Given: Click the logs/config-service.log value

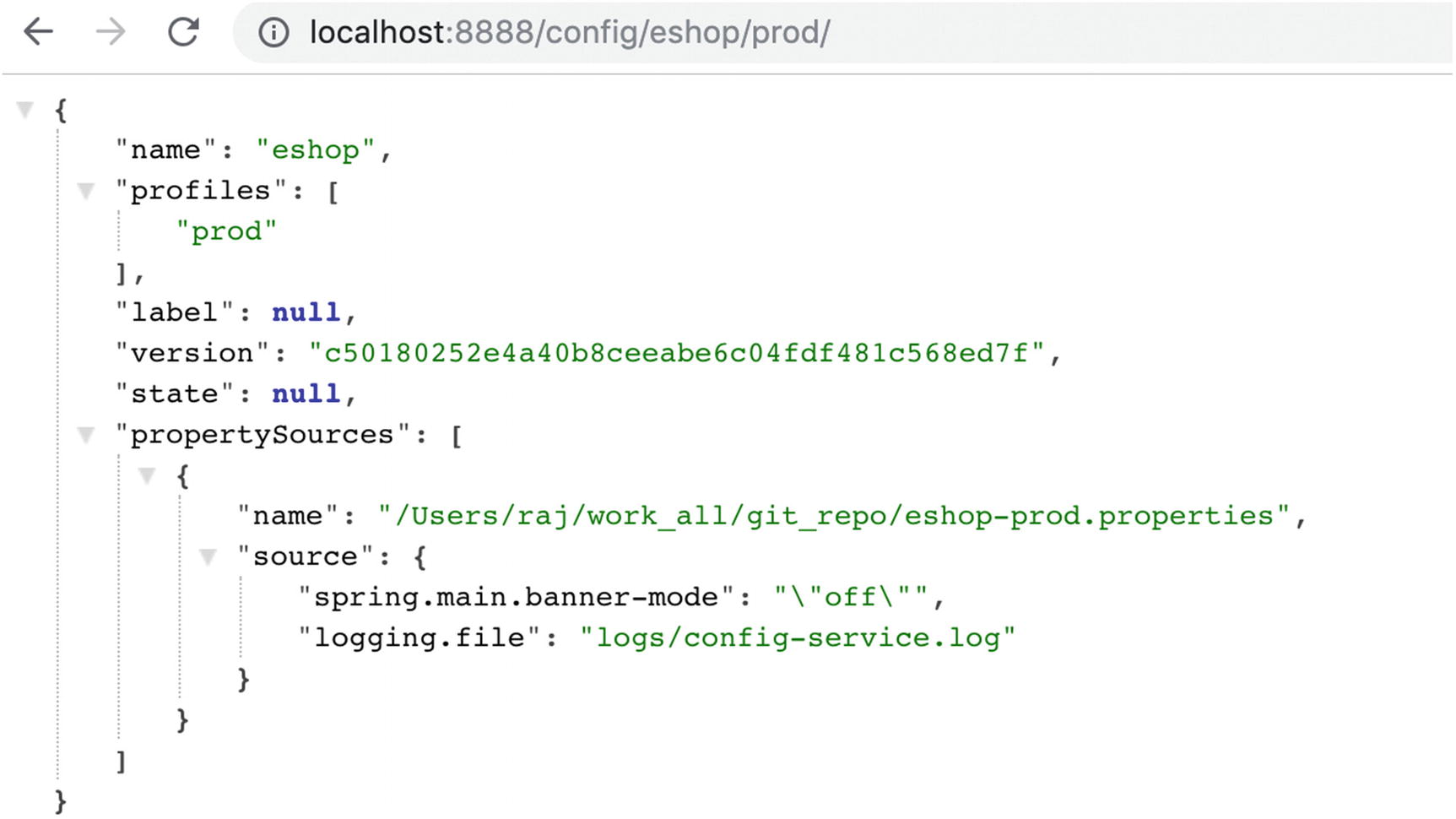Looking at the screenshot, I should click(798, 637).
